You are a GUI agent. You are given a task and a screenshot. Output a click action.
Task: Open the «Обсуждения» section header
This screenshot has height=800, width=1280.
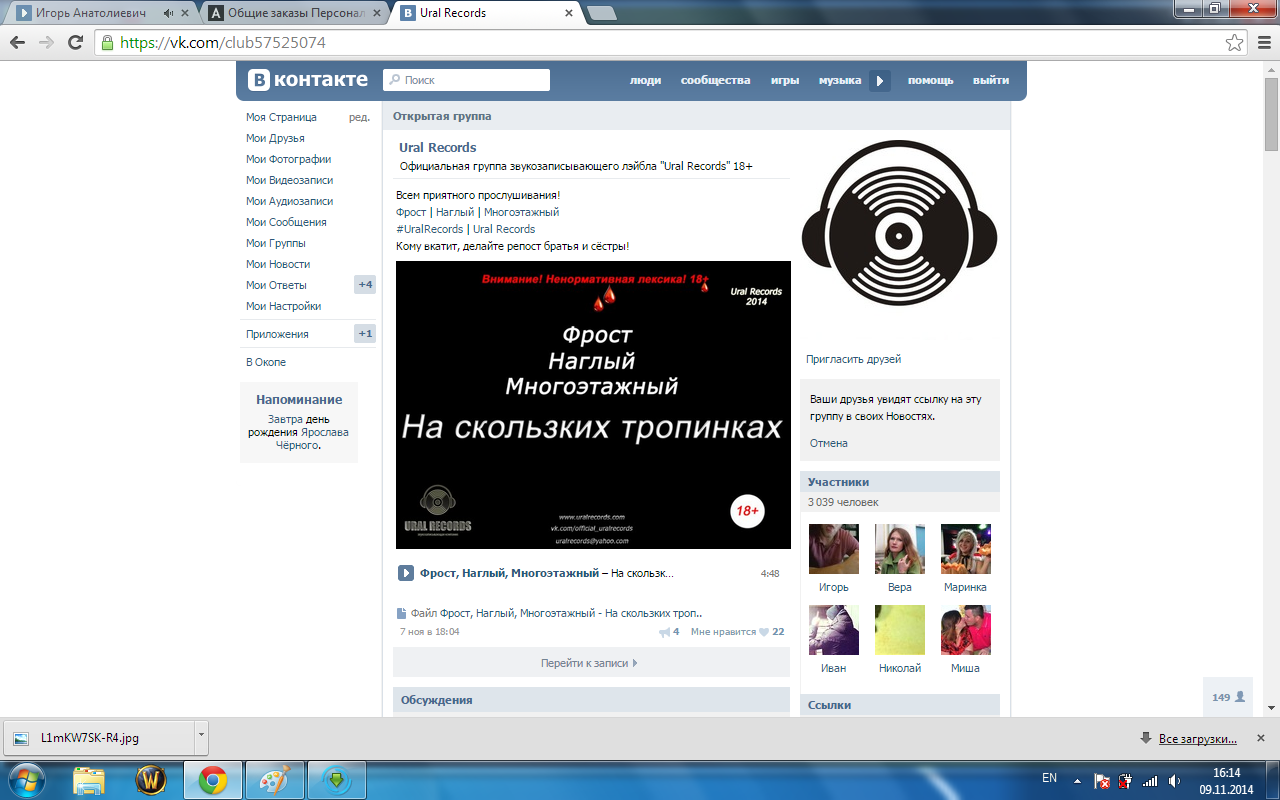[591, 700]
